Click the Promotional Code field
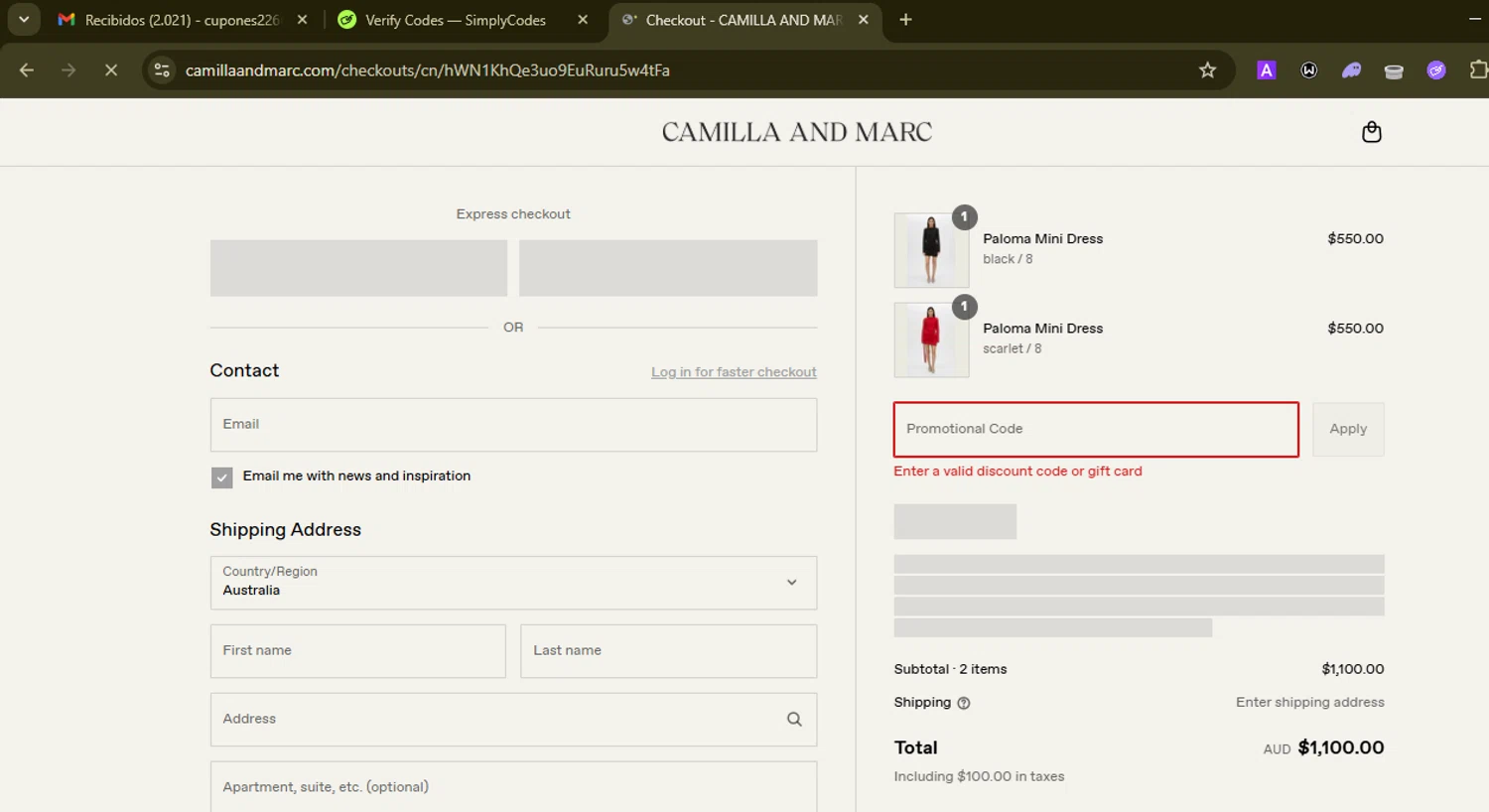The width and height of the screenshot is (1489, 812). [x=1096, y=430]
